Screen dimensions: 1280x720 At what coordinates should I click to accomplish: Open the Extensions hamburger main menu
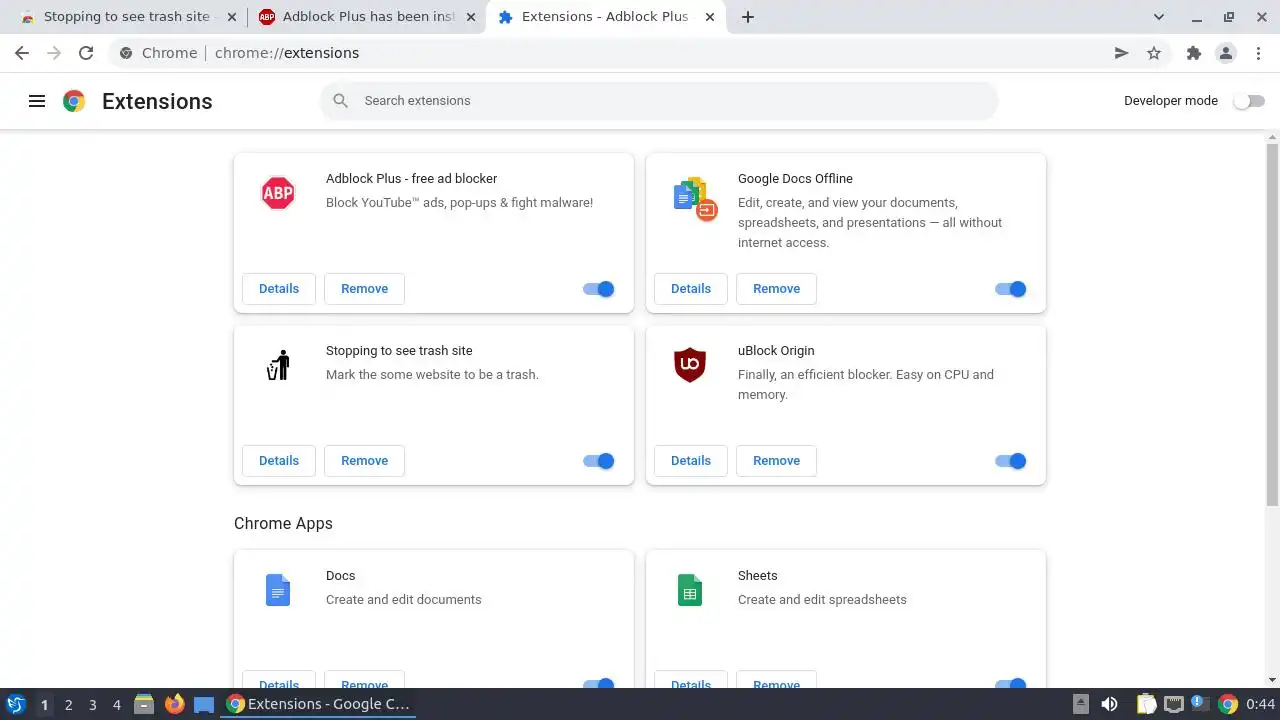[x=37, y=101]
